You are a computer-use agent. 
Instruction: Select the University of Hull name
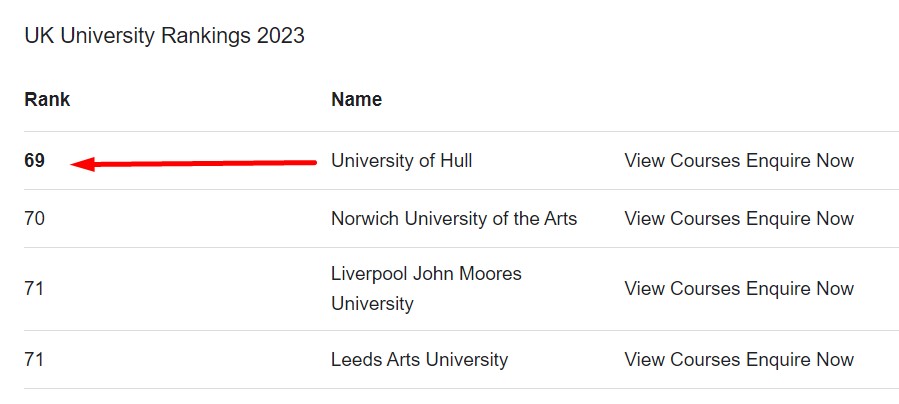point(401,160)
